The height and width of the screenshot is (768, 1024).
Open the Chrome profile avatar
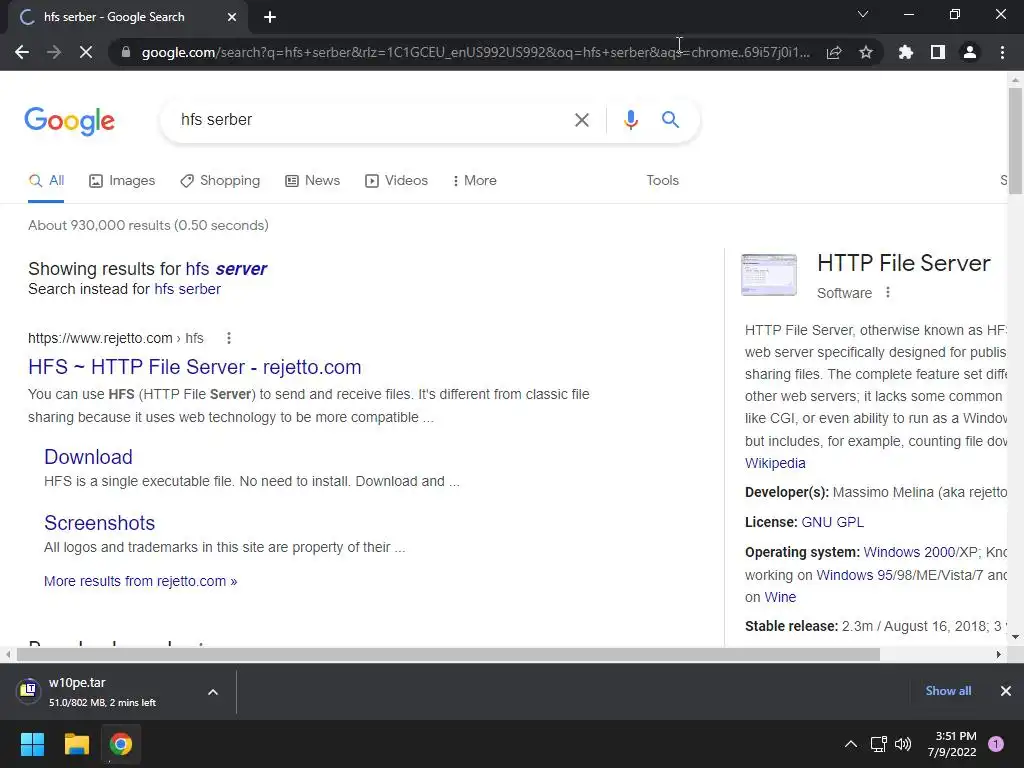tap(970, 52)
